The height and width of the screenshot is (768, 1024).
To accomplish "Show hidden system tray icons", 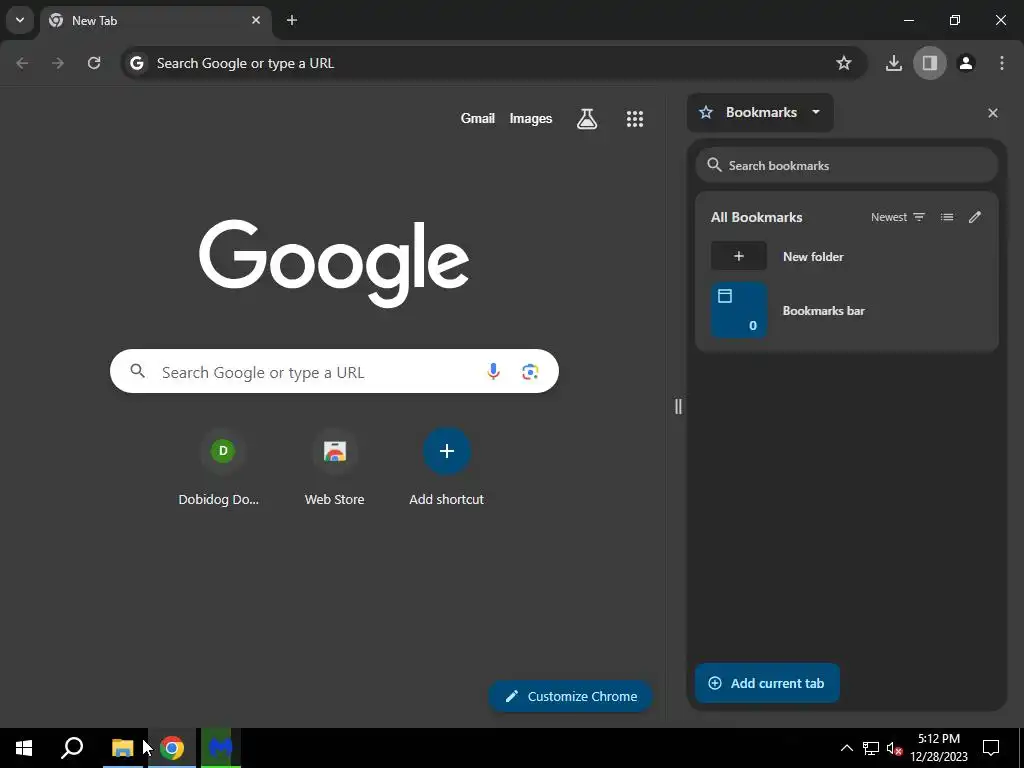I will 846,748.
